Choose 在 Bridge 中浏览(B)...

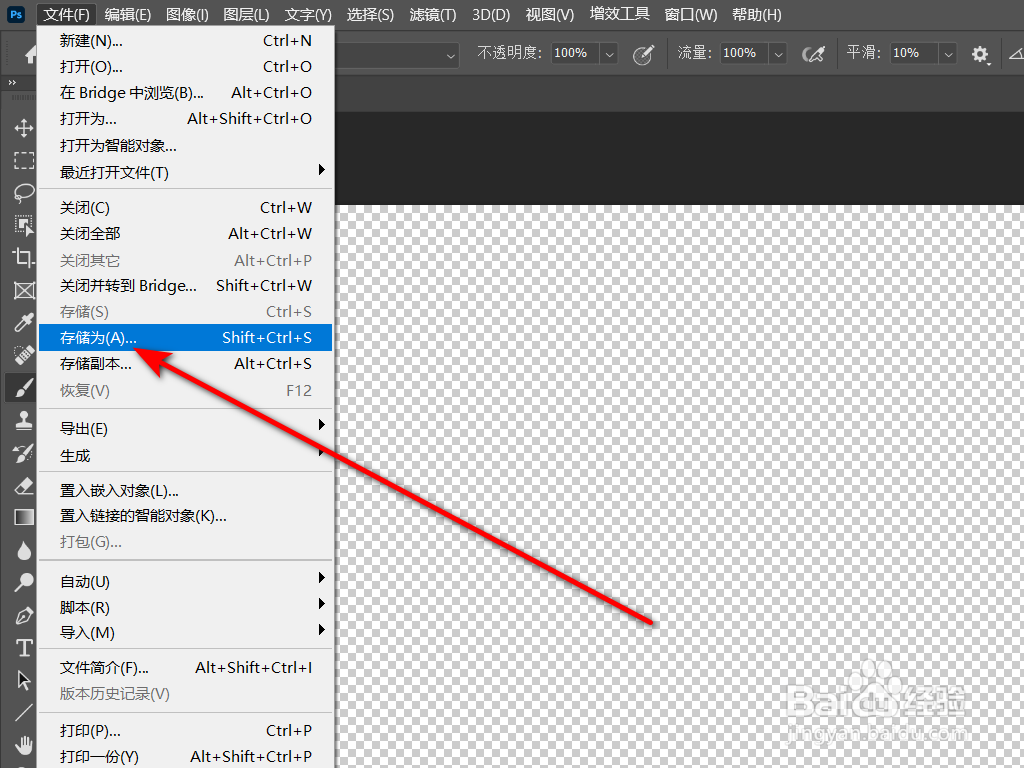[x=185, y=93]
